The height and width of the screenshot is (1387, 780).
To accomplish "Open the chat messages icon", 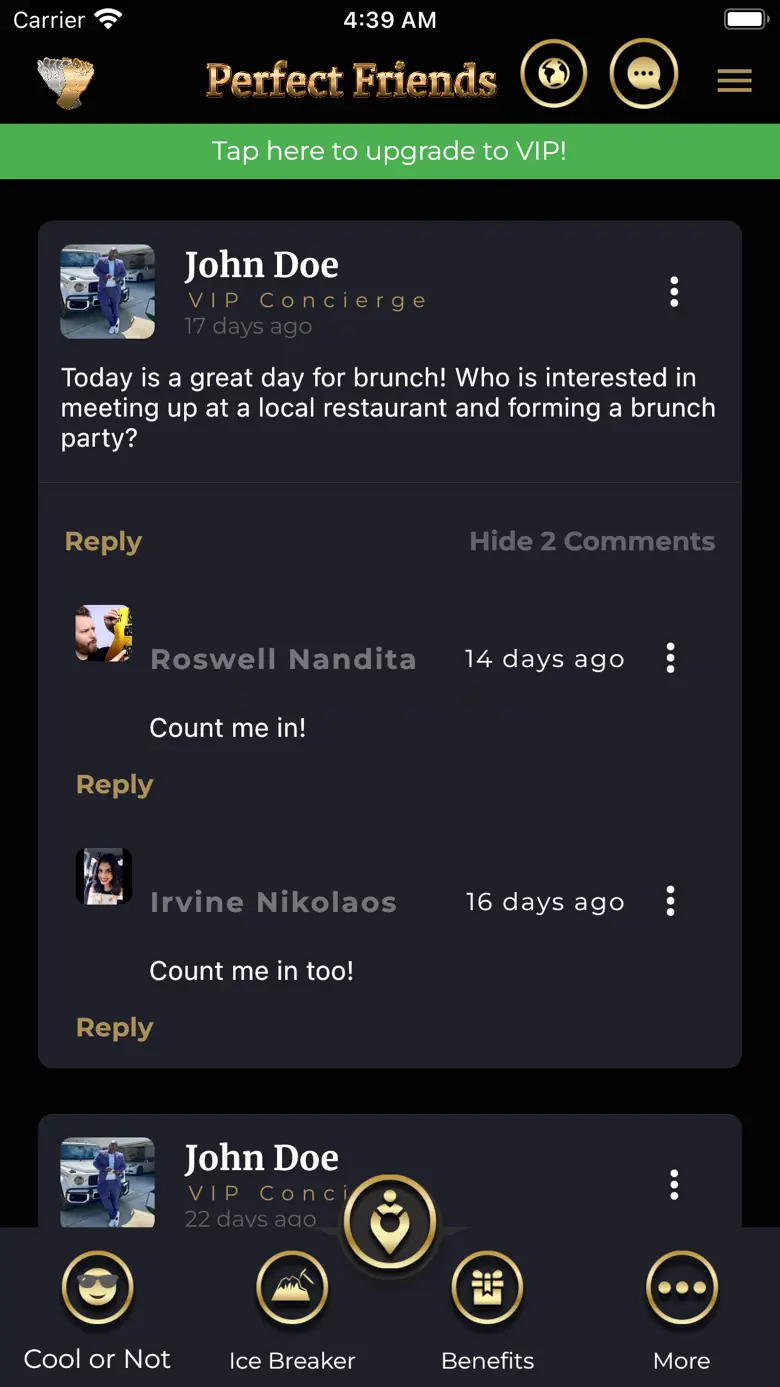I will click(x=644, y=74).
